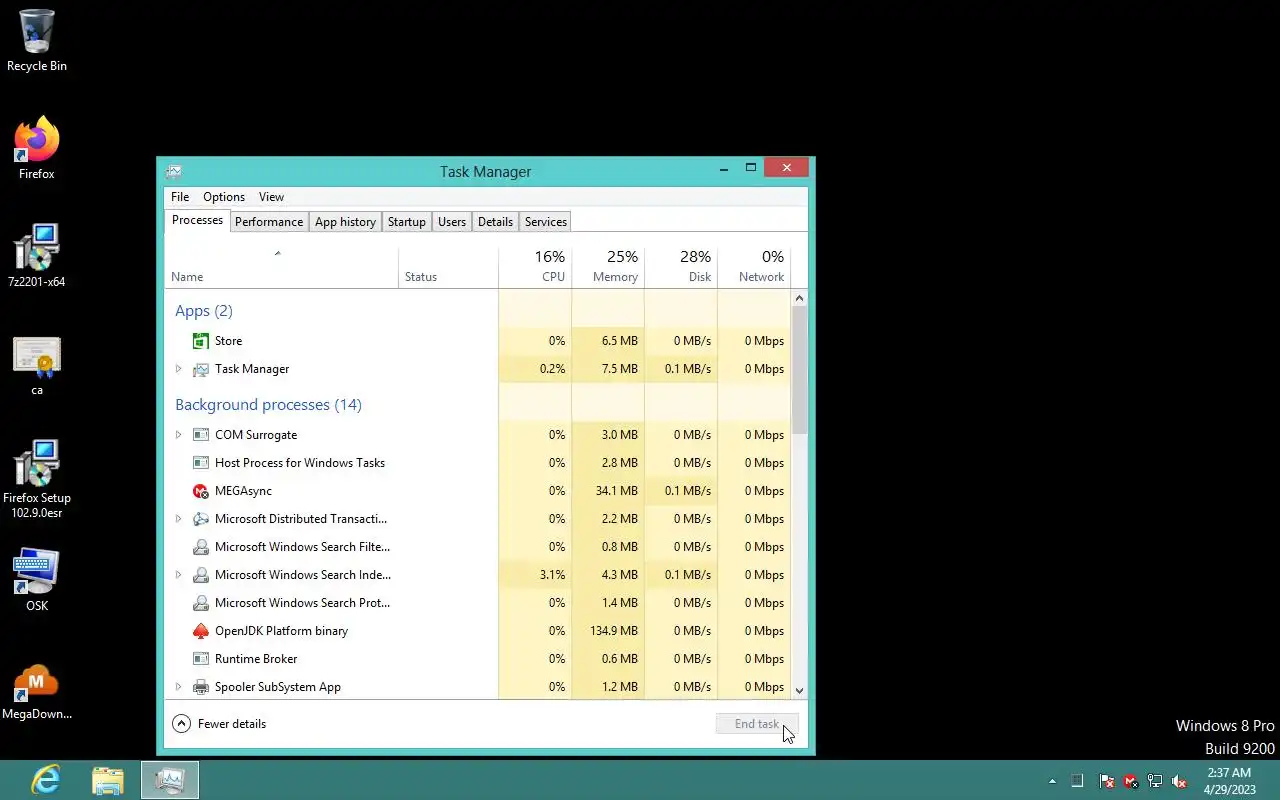1280x800 pixels.
Task: Click the Host Process for Windows Tasks icon
Action: click(x=200, y=463)
